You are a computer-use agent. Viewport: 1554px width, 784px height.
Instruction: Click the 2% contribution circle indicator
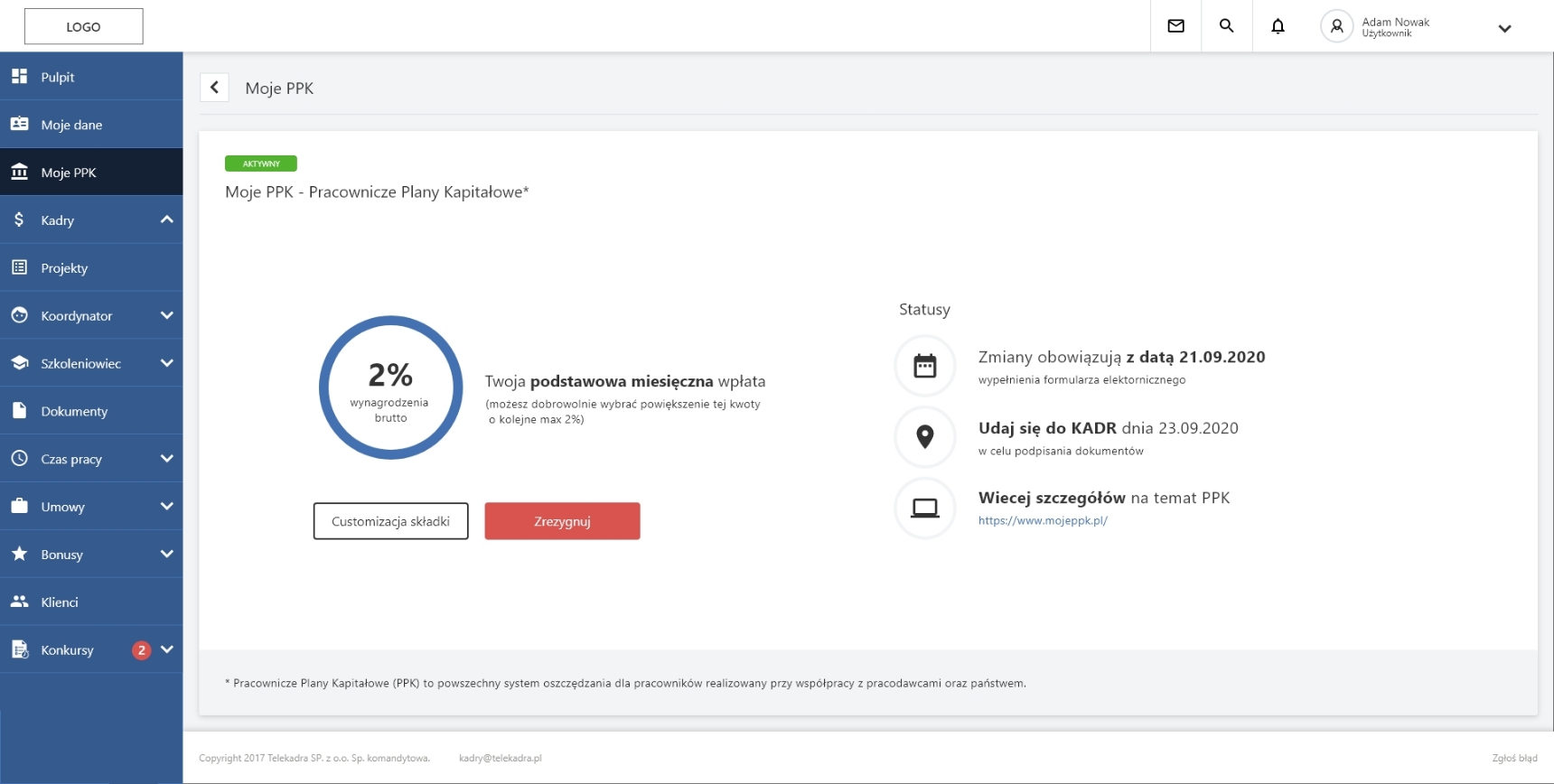pyautogui.click(x=390, y=387)
